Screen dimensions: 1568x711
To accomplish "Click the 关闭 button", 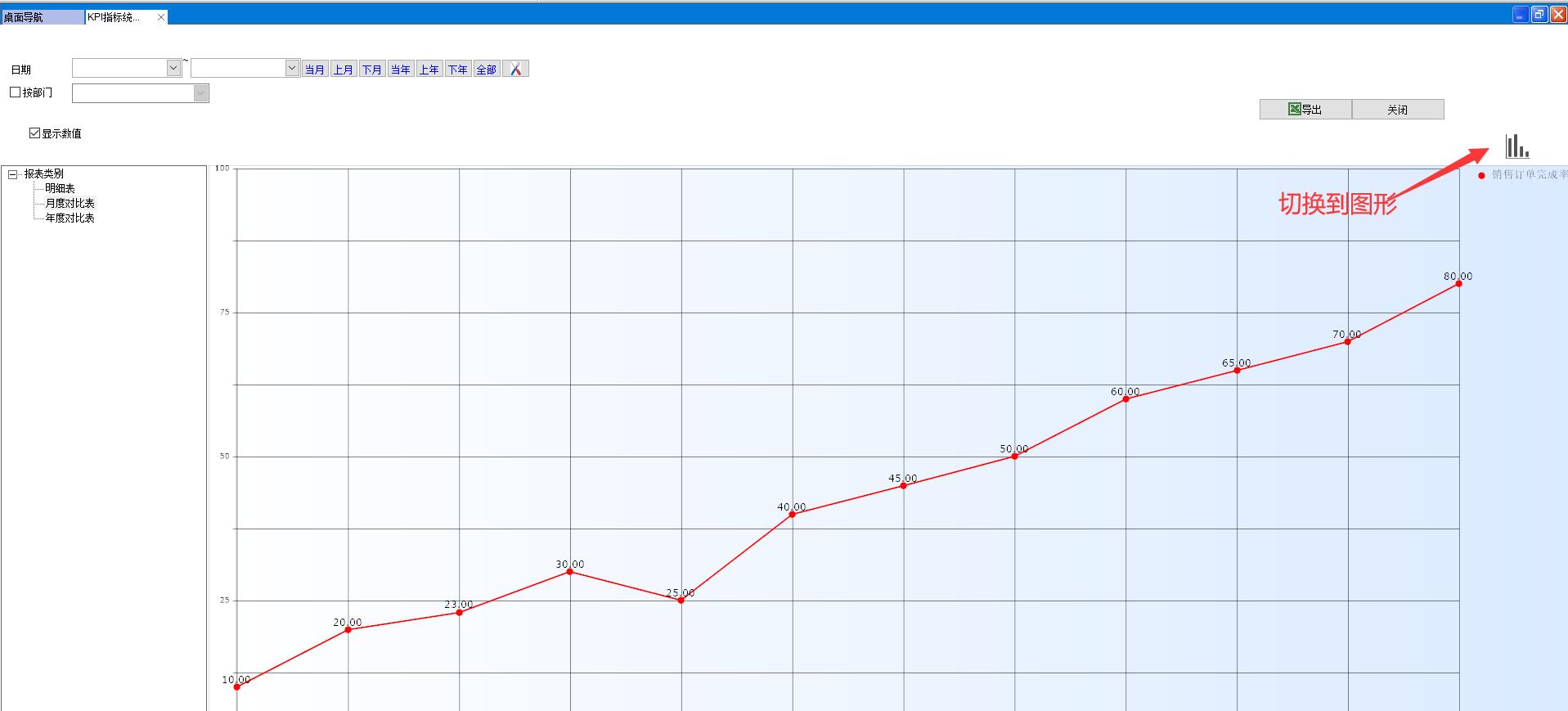I will (1397, 110).
